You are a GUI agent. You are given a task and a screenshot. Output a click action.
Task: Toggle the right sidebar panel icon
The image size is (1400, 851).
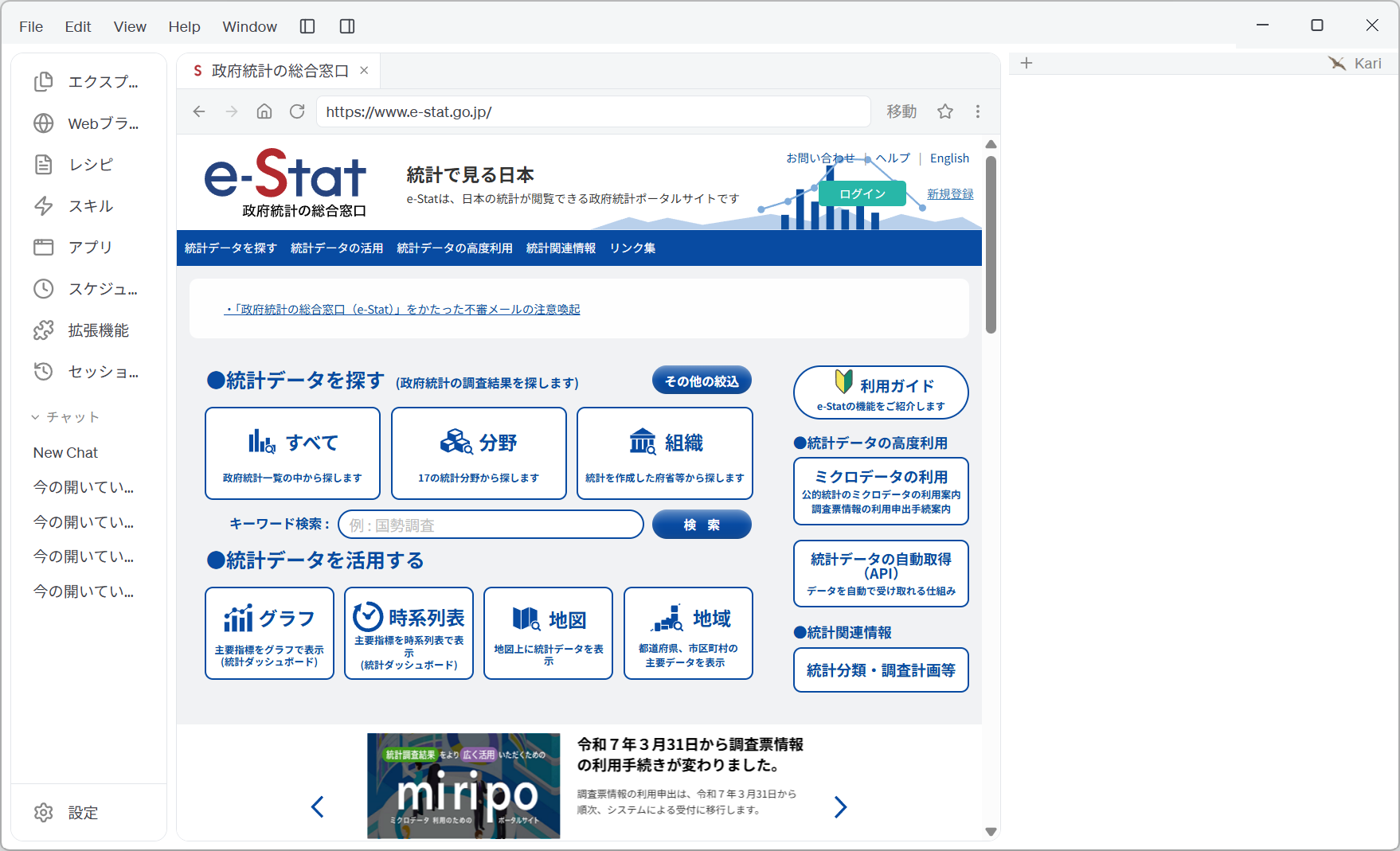point(347,26)
